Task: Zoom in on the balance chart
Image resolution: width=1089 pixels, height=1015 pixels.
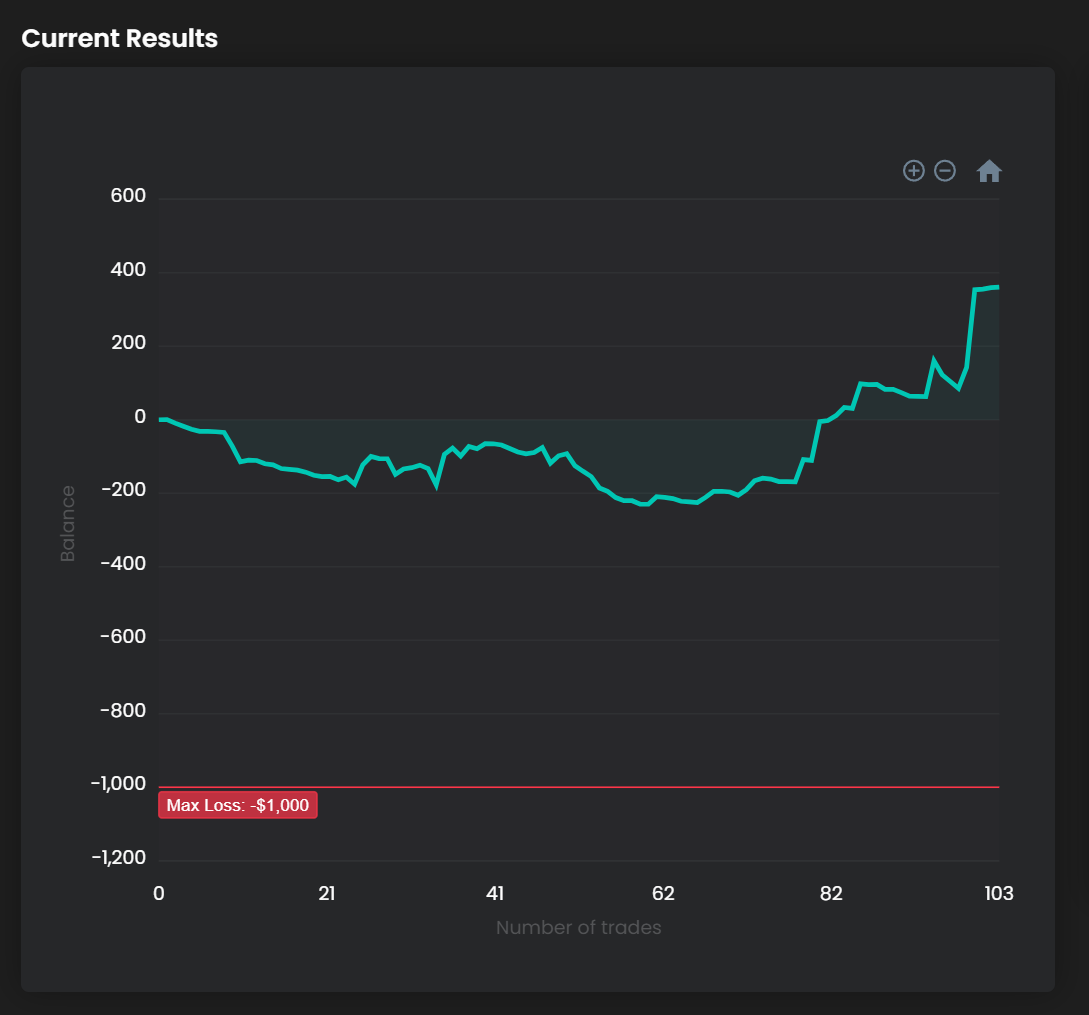Action: [913, 171]
